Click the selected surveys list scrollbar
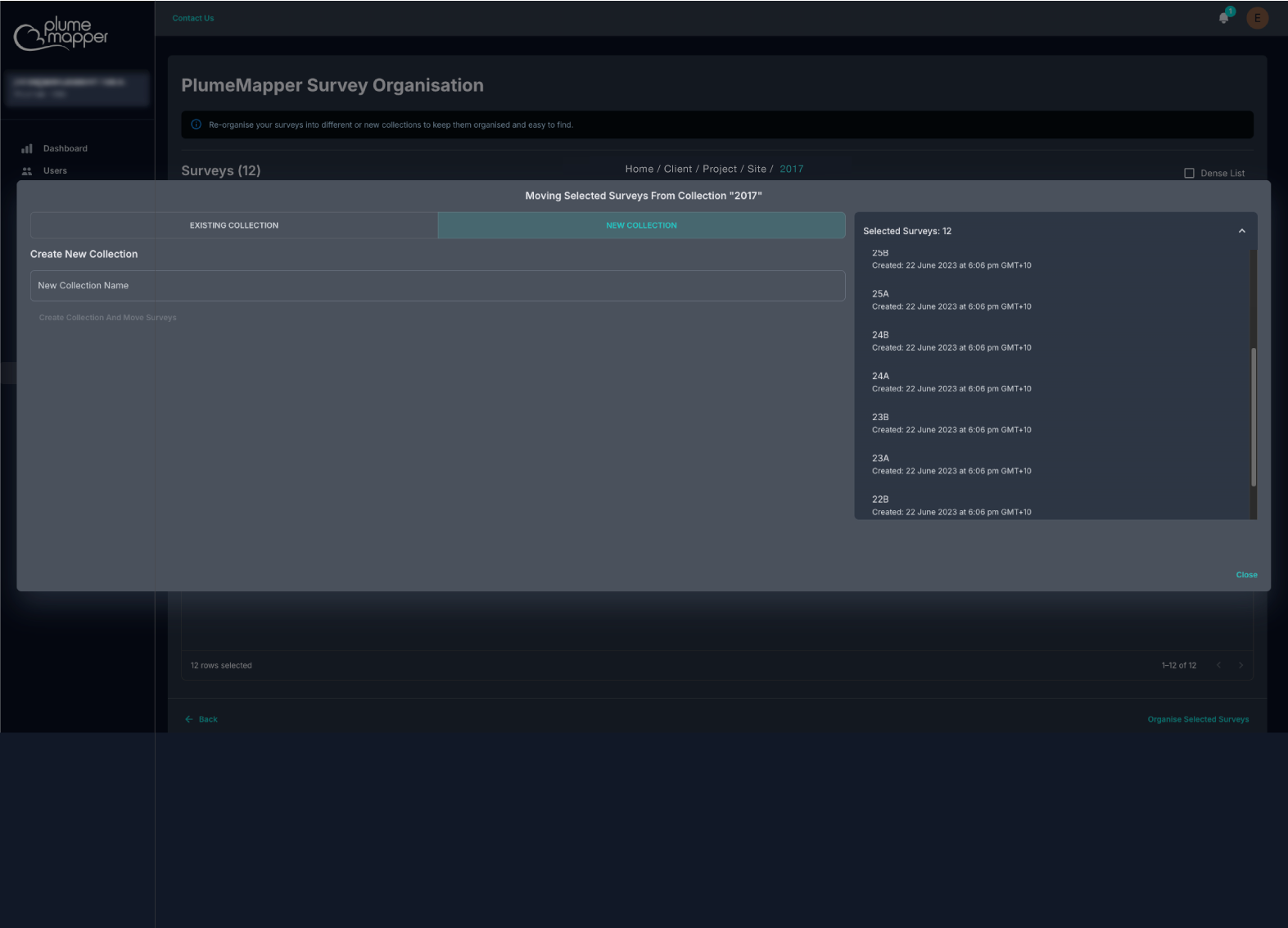 [1253, 418]
